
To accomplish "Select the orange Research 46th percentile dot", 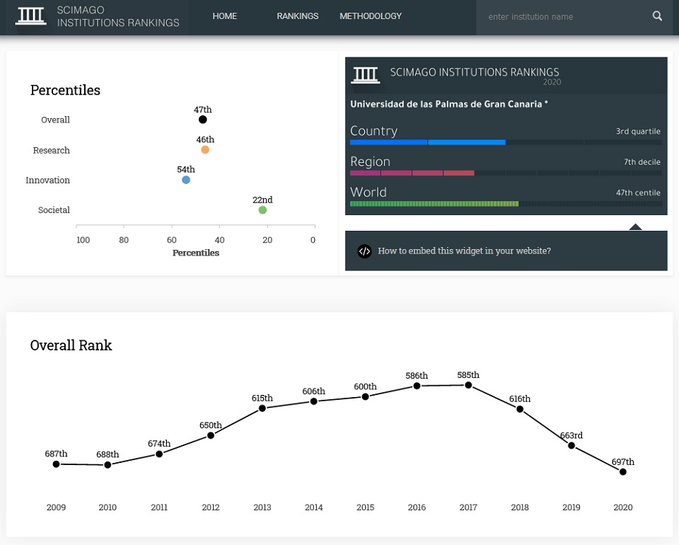I will [x=205, y=150].
